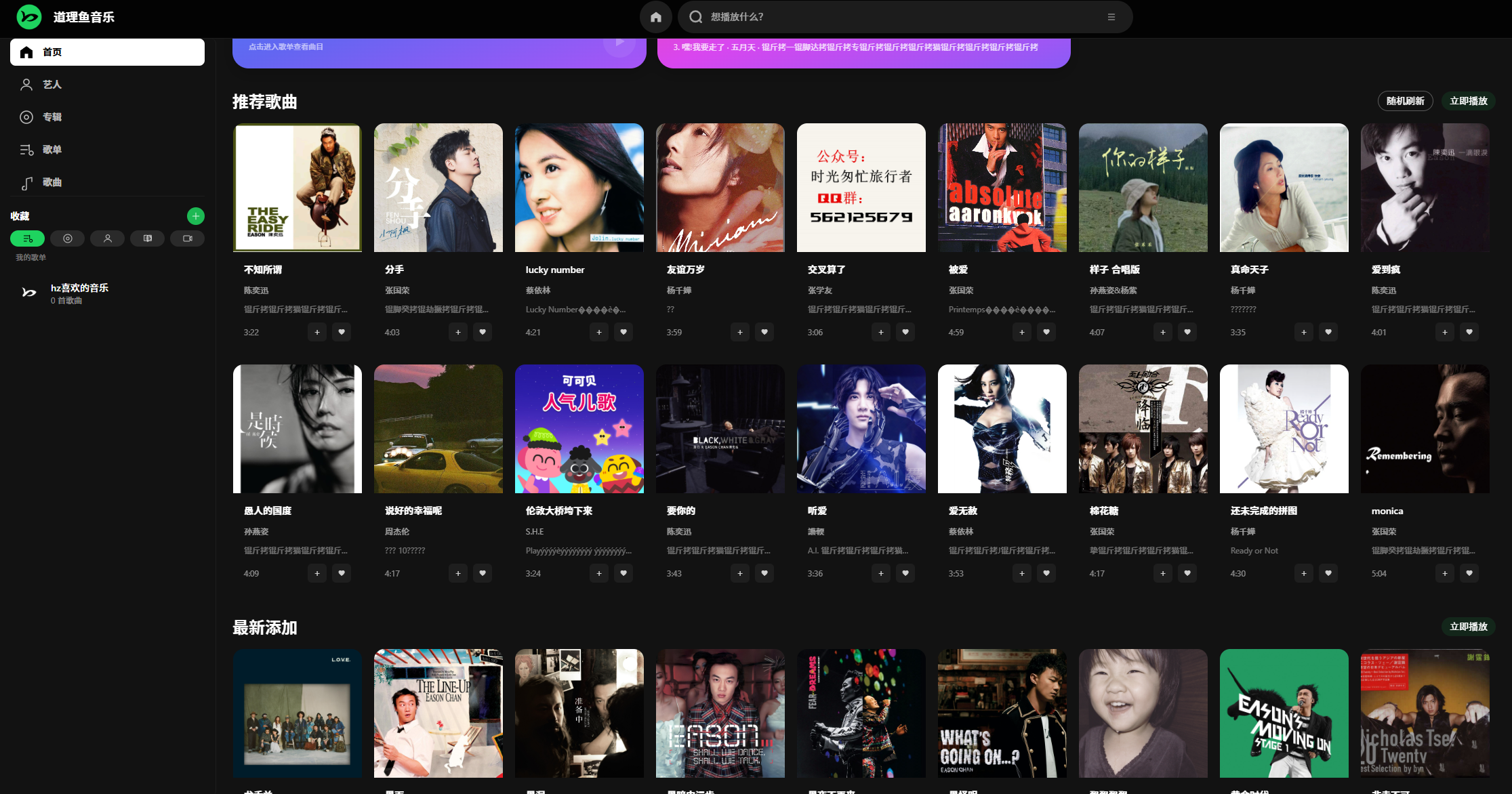Favorite the song lucky number
This screenshot has height=794, width=1512.
point(624,332)
